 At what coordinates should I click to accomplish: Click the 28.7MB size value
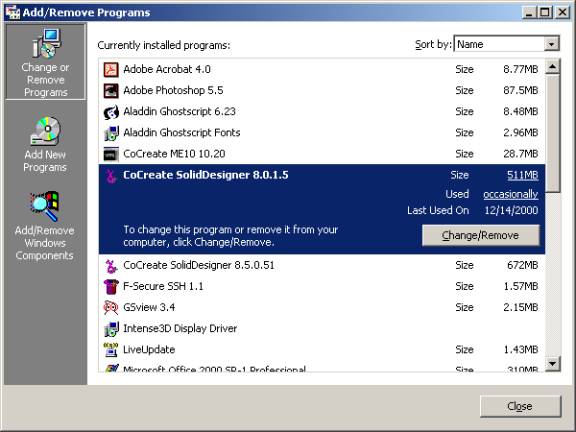(521, 154)
